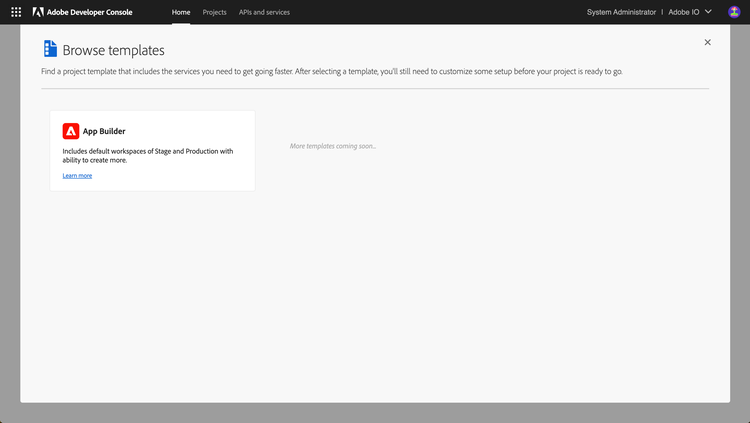Click the Adobe logo in header

[37, 12]
